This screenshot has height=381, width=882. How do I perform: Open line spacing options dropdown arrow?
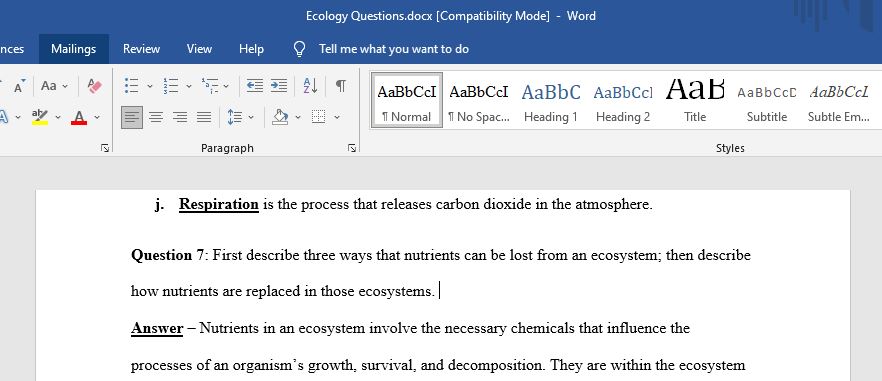[x=251, y=117]
